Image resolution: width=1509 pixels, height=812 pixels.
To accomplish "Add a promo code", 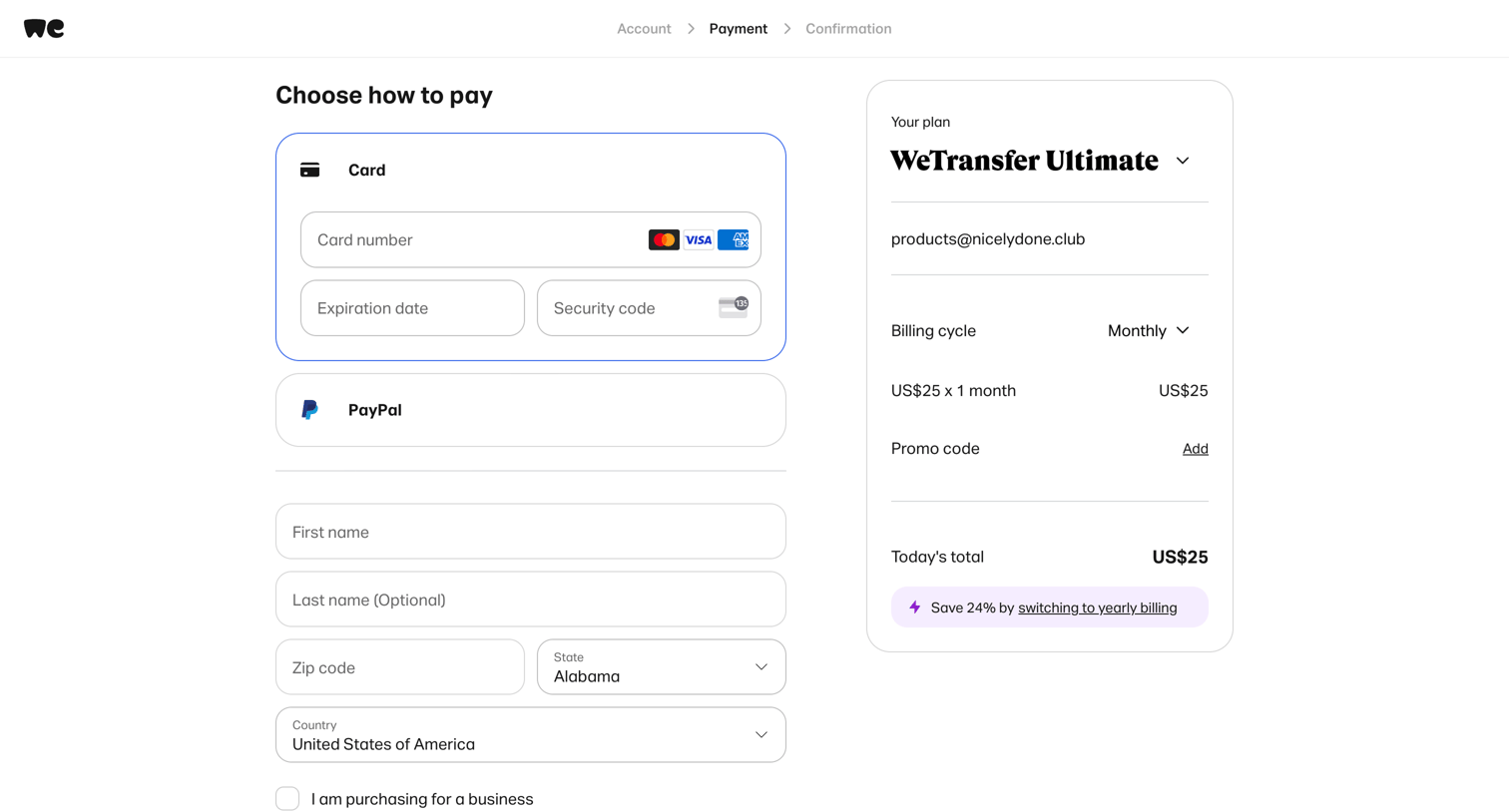I will tap(1195, 449).
